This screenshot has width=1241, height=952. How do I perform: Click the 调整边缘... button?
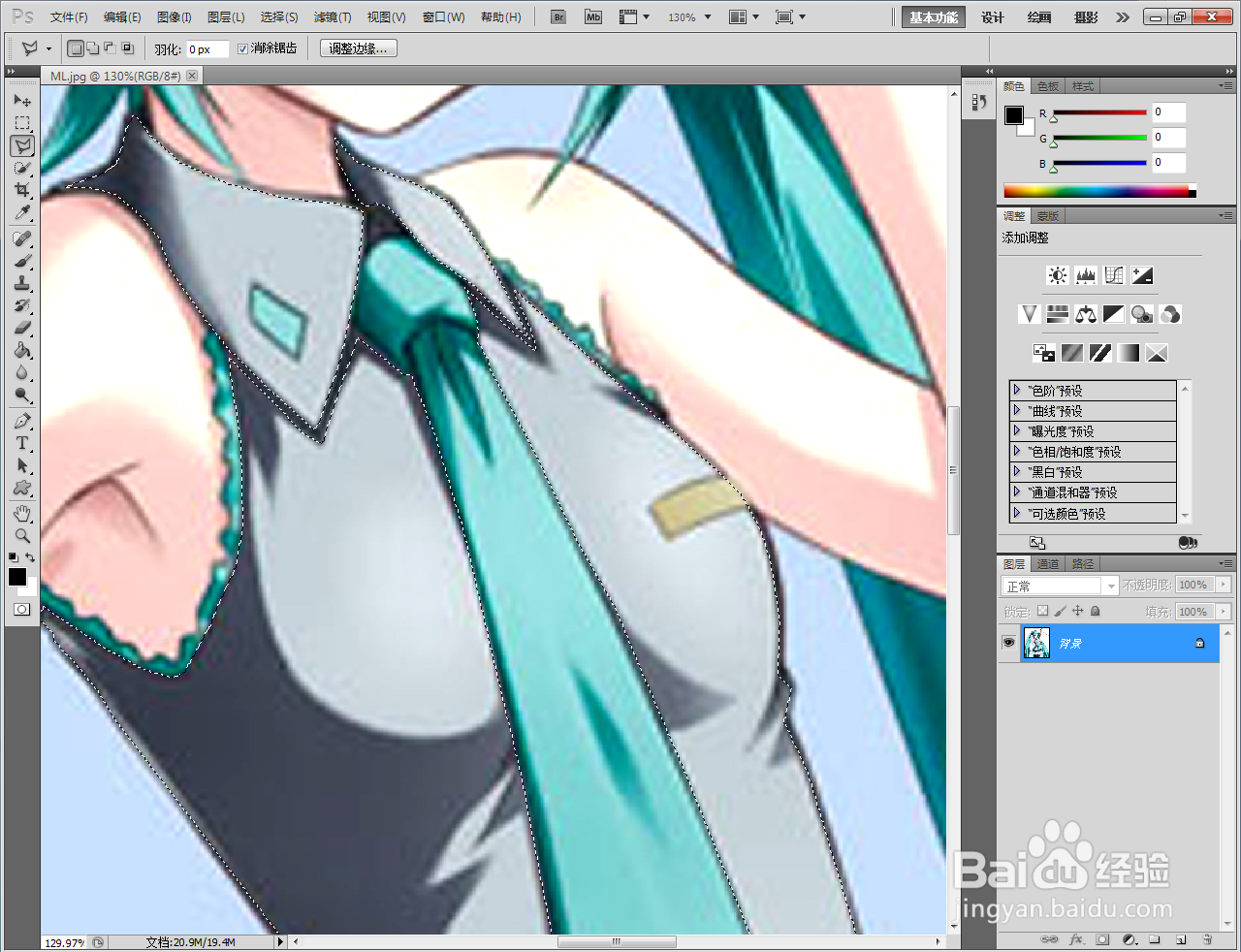(x=359, y=48)
